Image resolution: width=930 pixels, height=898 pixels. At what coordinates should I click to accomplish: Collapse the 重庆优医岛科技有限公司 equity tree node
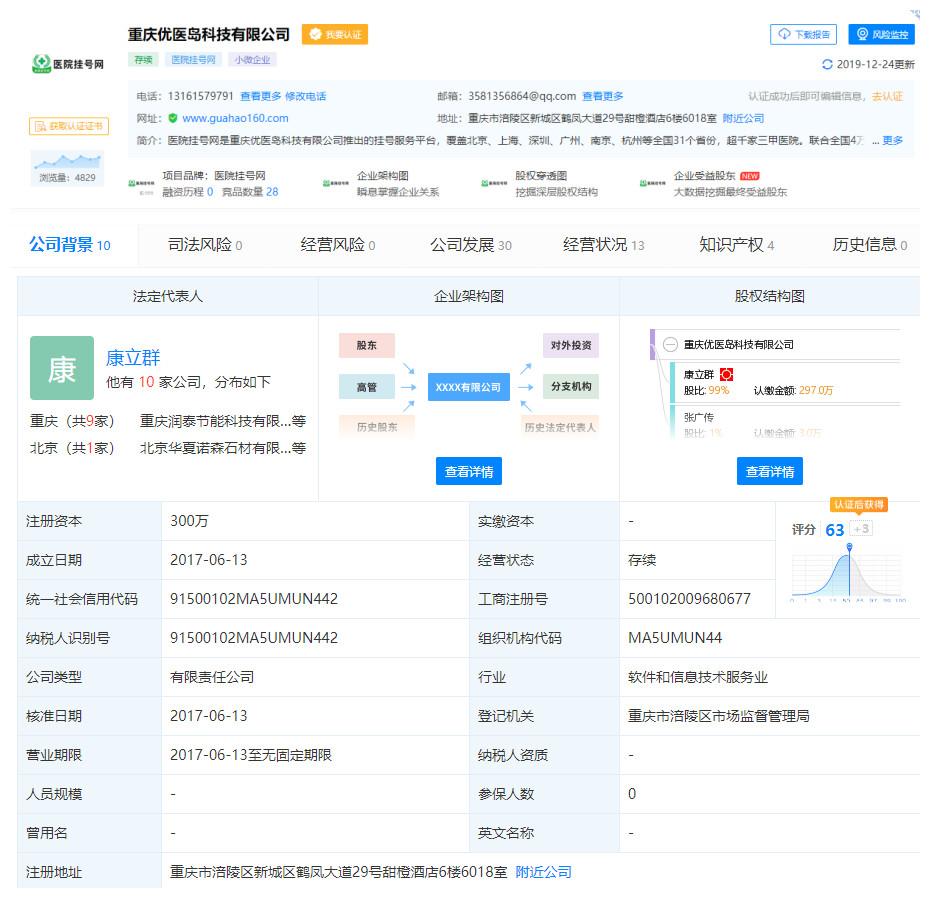pyautogui.click(x=670, y=345)
